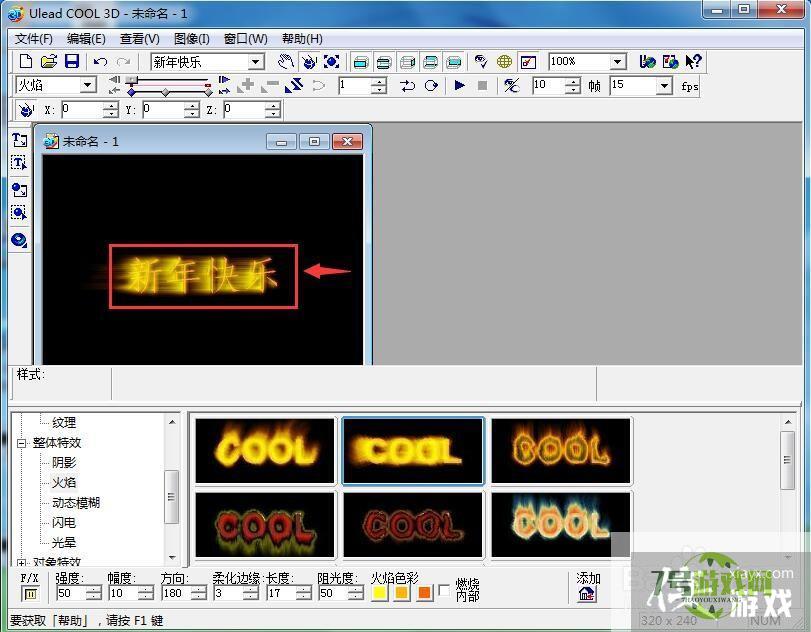Click the X position input field
This screenshot has height=632, width=811.
[82, 109]
